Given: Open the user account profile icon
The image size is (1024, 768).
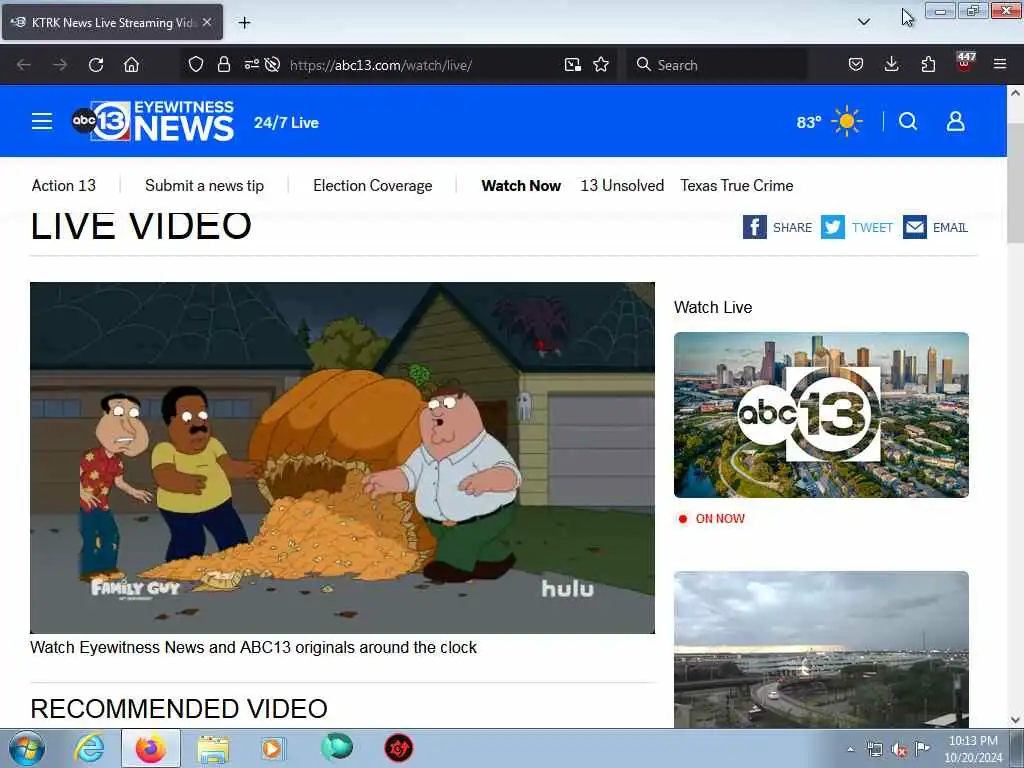Looking at the screenshot, I should [955, 121].
